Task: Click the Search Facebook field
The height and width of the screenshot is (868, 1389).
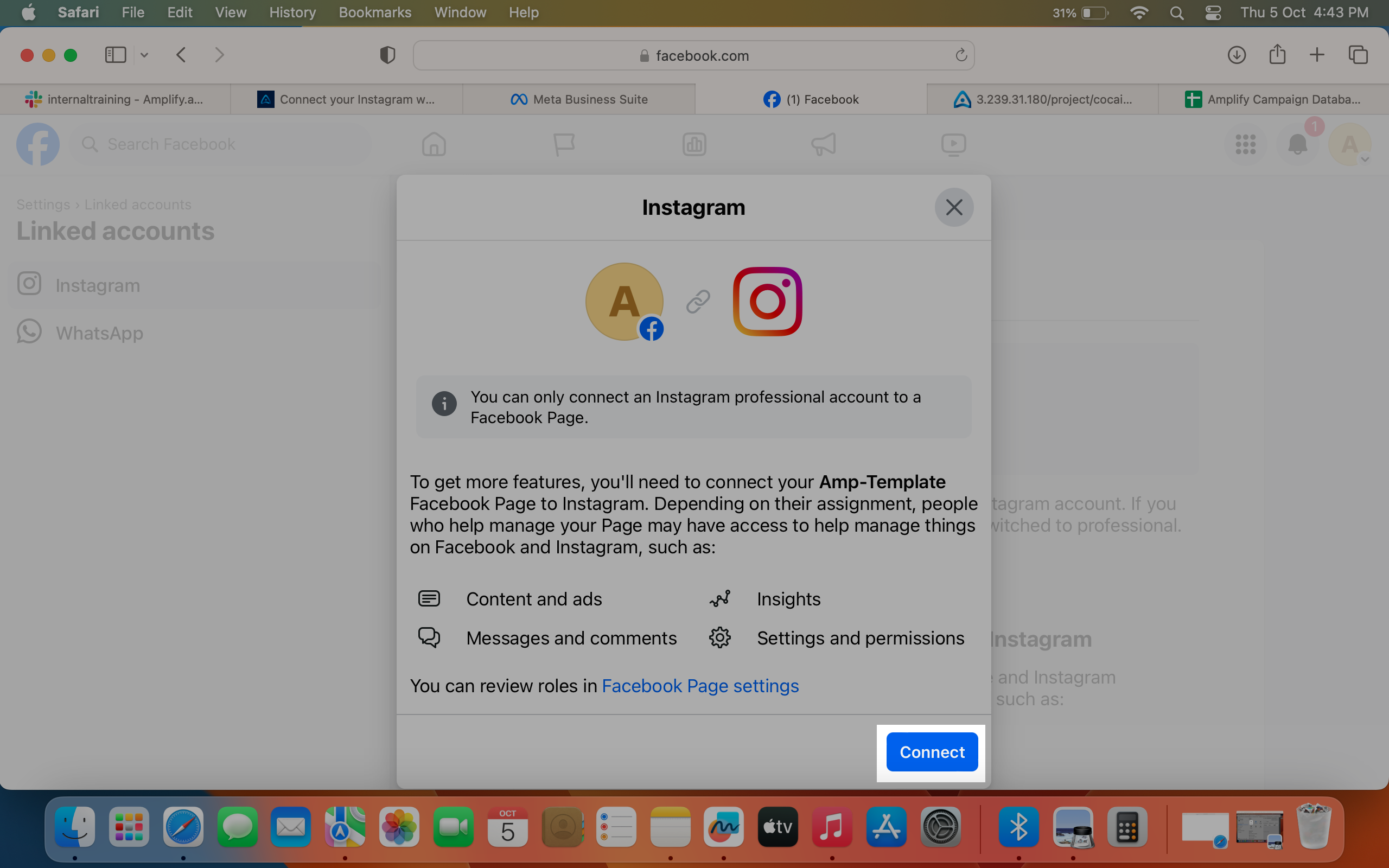Action: (x=221, y=144)
